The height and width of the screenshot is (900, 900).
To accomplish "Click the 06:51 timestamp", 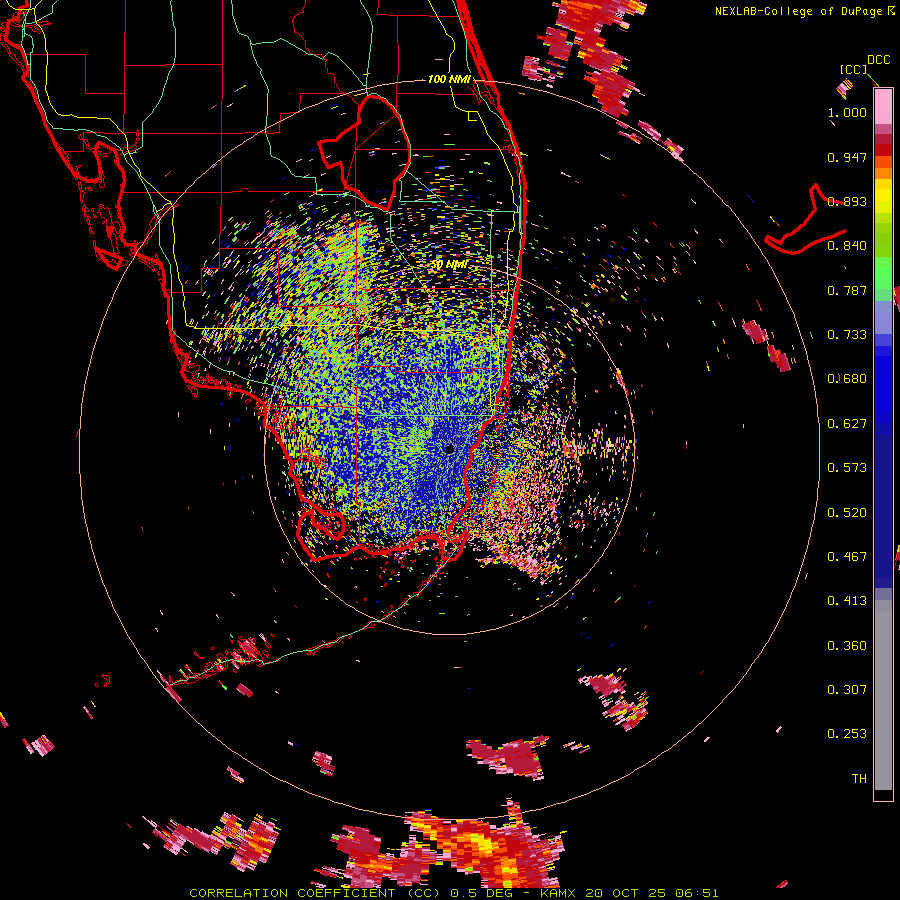I will click(695, 893).
